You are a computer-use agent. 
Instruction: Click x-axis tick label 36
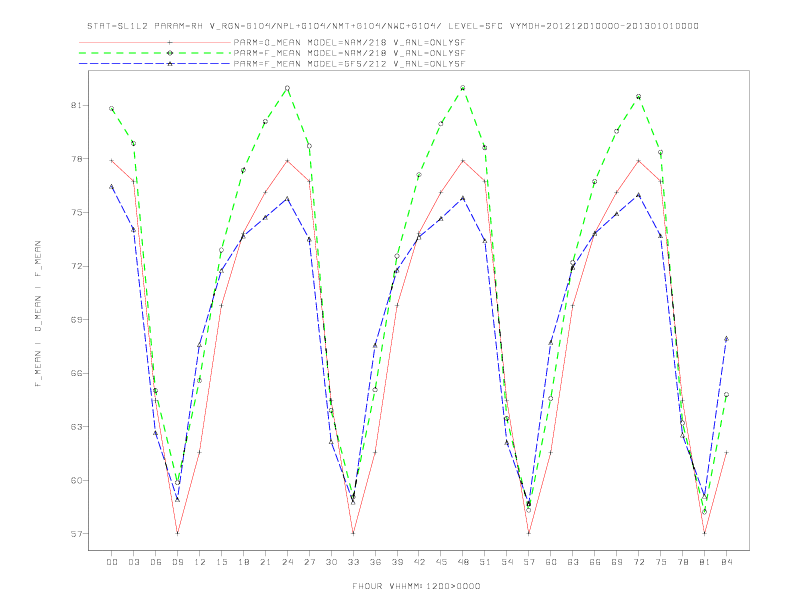point(375,562)
